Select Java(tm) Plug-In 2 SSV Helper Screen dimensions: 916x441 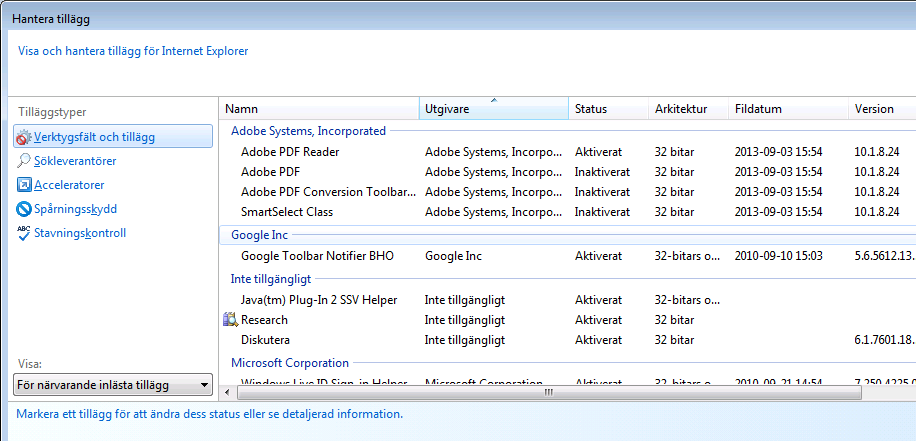click(x=319, y=300)
